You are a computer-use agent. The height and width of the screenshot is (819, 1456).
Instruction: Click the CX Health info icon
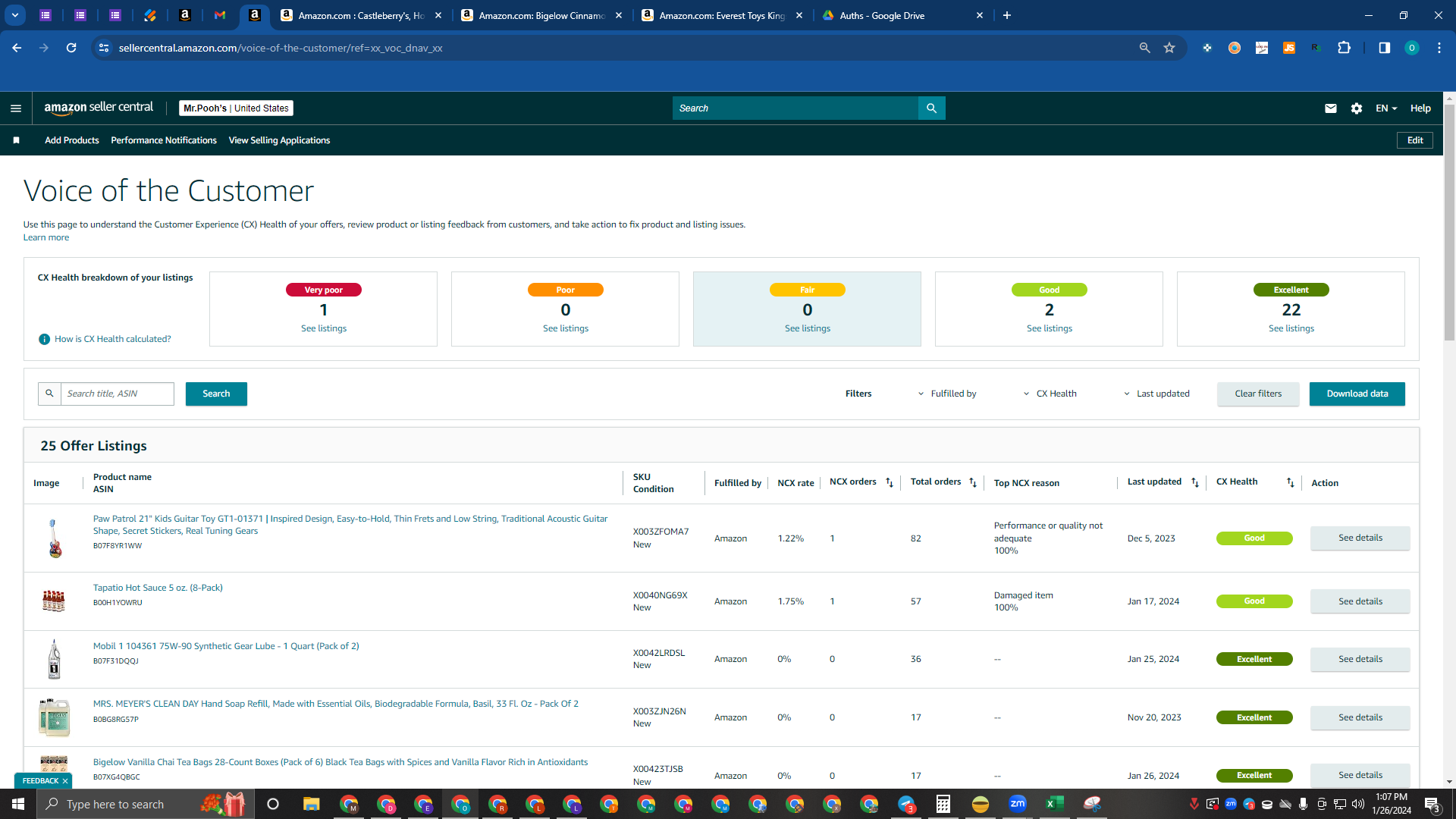tap(44, 339)
